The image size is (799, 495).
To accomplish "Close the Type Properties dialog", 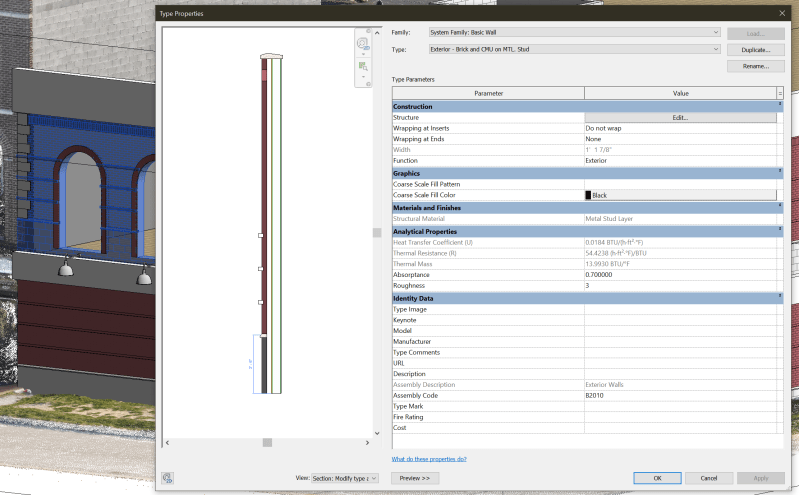I will pyautogui.click(x=782, y=13).
